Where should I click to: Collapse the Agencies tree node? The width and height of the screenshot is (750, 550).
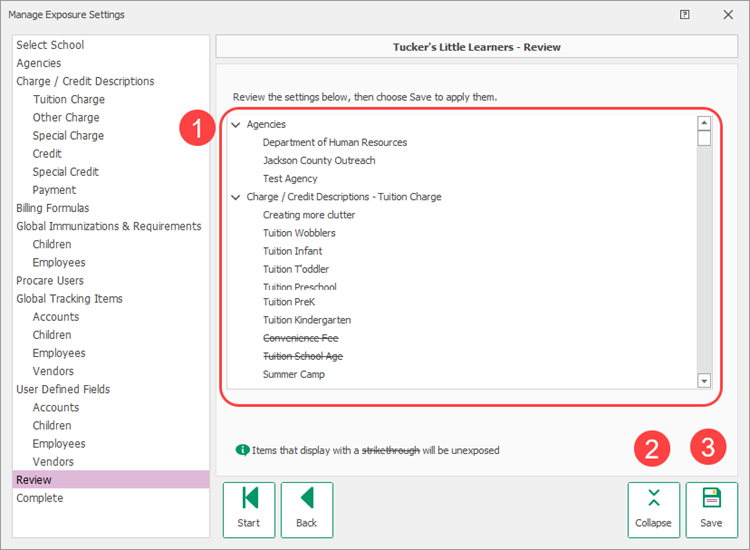(x=236, y=125)
